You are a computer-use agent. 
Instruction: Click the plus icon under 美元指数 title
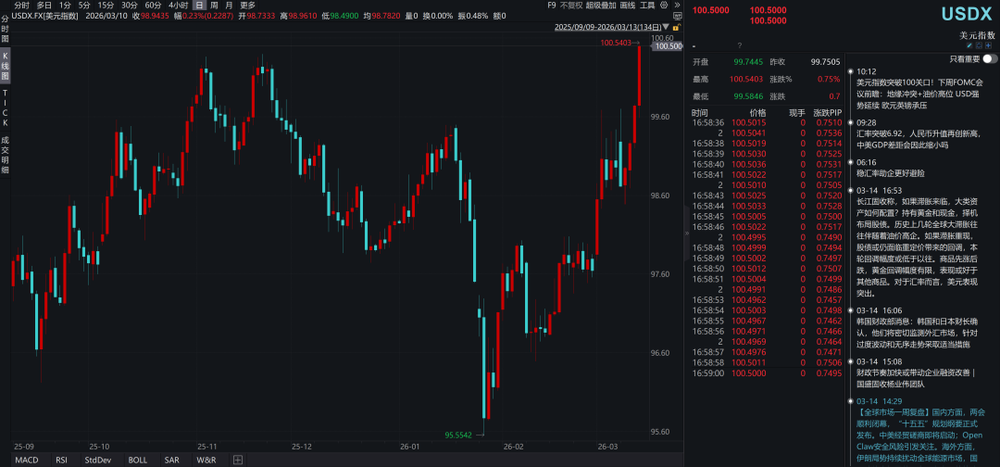coord(990,47)
